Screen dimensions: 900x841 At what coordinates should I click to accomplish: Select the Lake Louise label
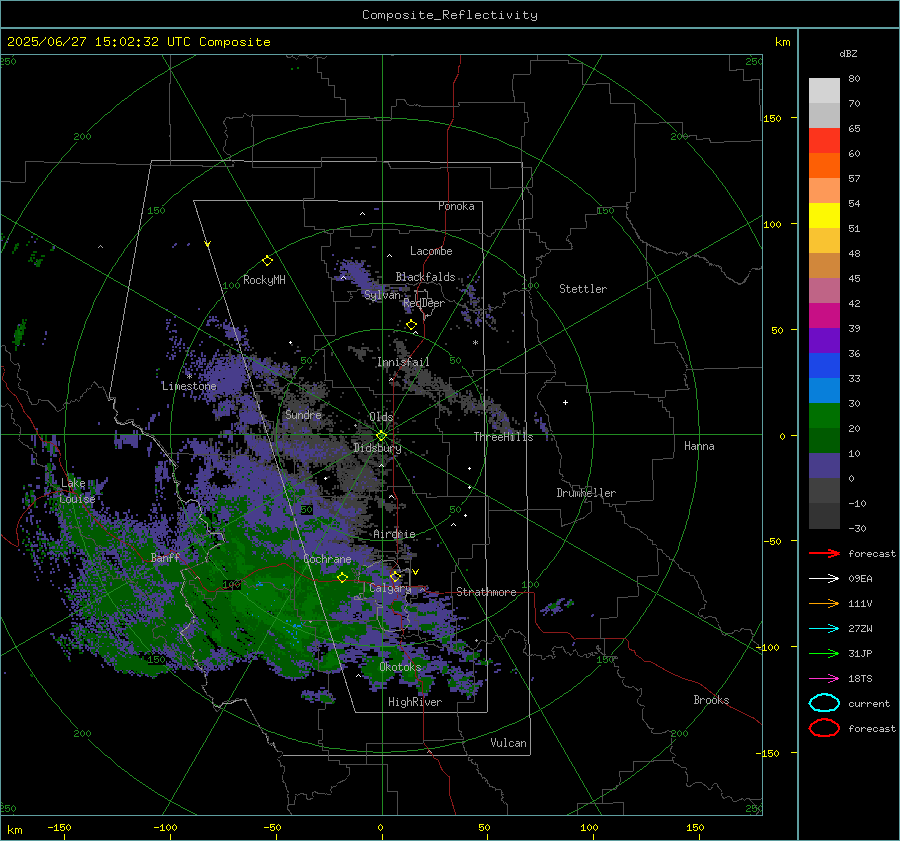pos(77,491)
